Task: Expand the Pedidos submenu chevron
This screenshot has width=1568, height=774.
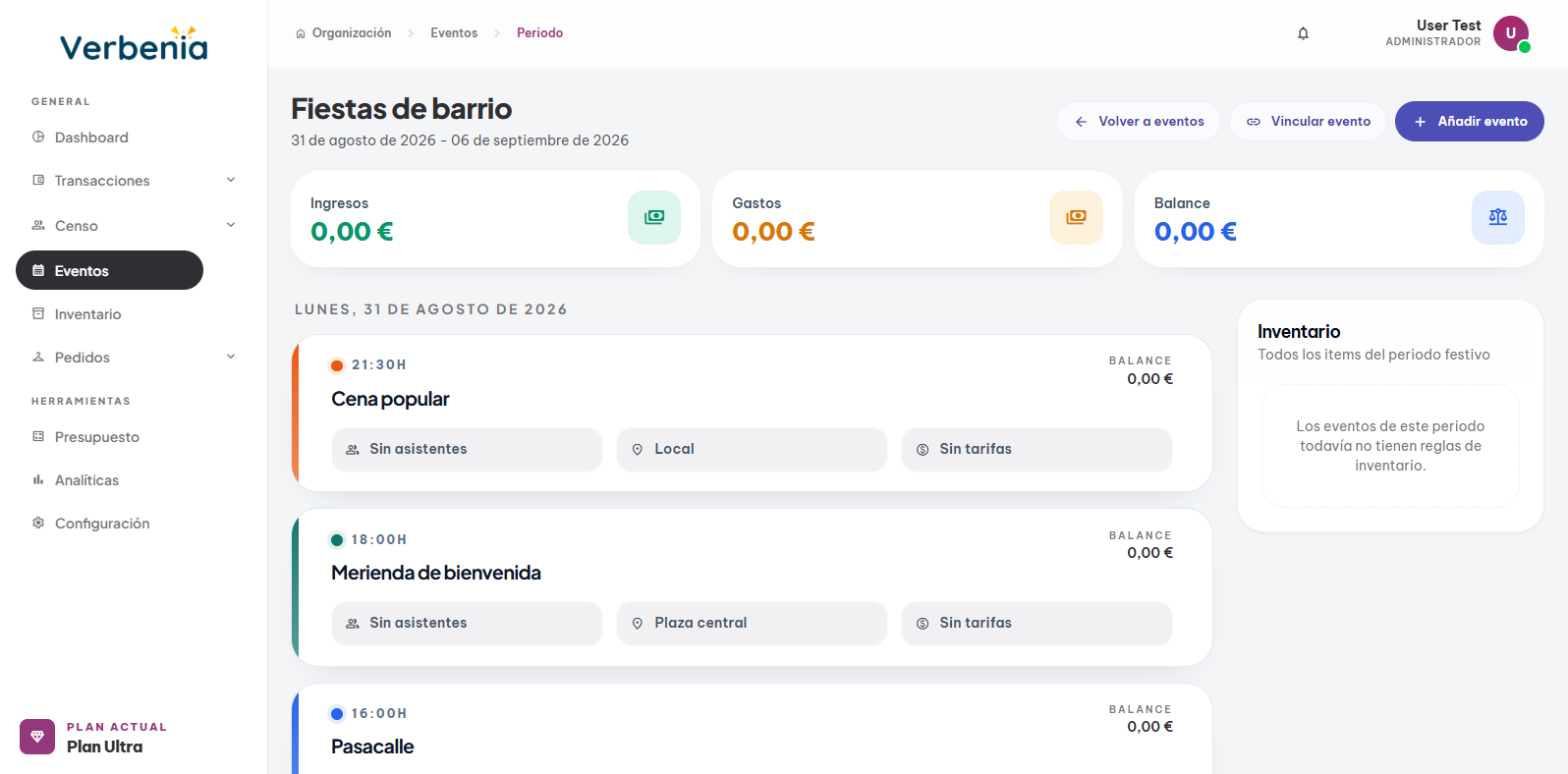Action: click(x=231, y=357)
